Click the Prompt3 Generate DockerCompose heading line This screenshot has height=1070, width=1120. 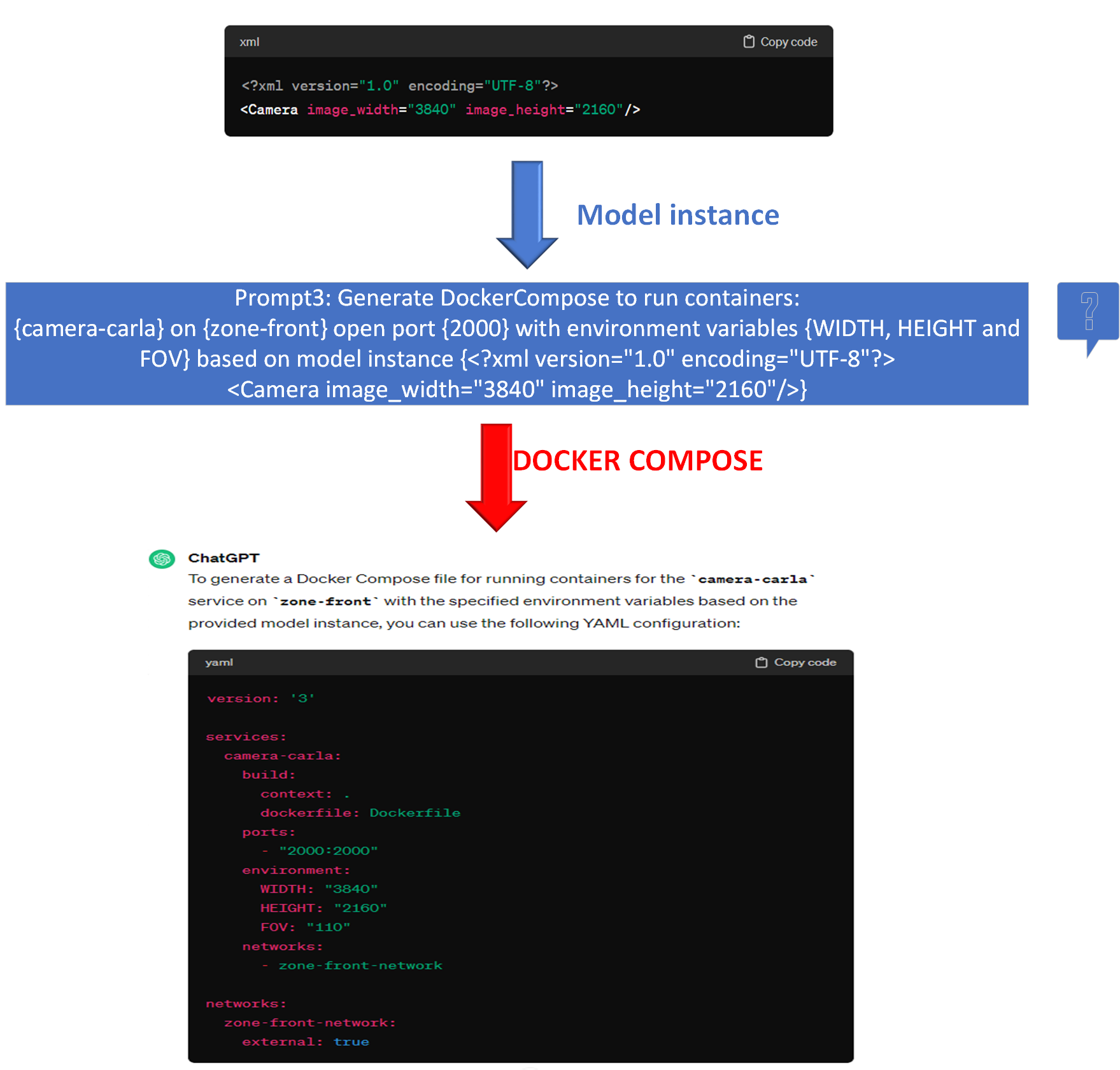517,298
